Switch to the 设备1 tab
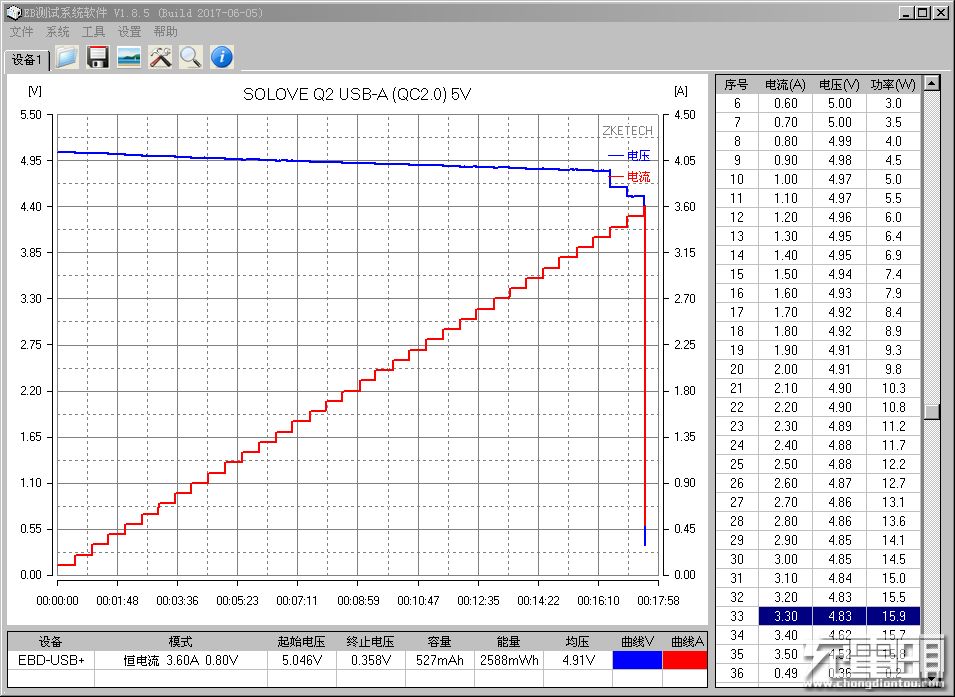The image size is (955, 697). 27,60
